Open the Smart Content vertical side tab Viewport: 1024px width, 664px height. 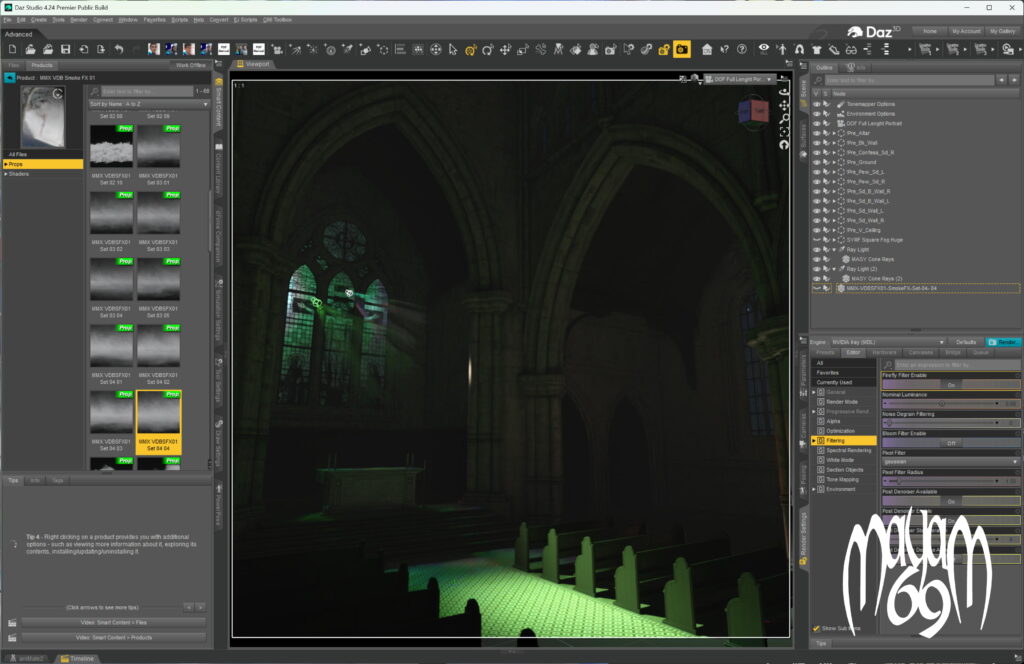pos(219,103)
